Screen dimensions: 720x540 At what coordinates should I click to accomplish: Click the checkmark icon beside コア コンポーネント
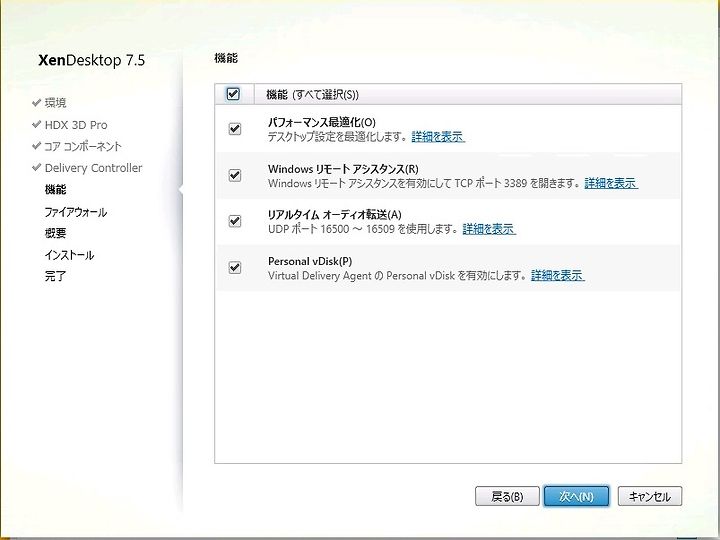(36, 146)
